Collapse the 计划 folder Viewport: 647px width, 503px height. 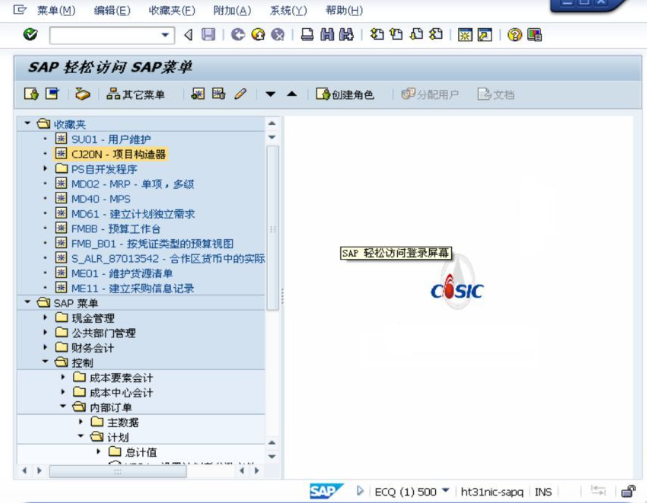[x=81, y=436]
